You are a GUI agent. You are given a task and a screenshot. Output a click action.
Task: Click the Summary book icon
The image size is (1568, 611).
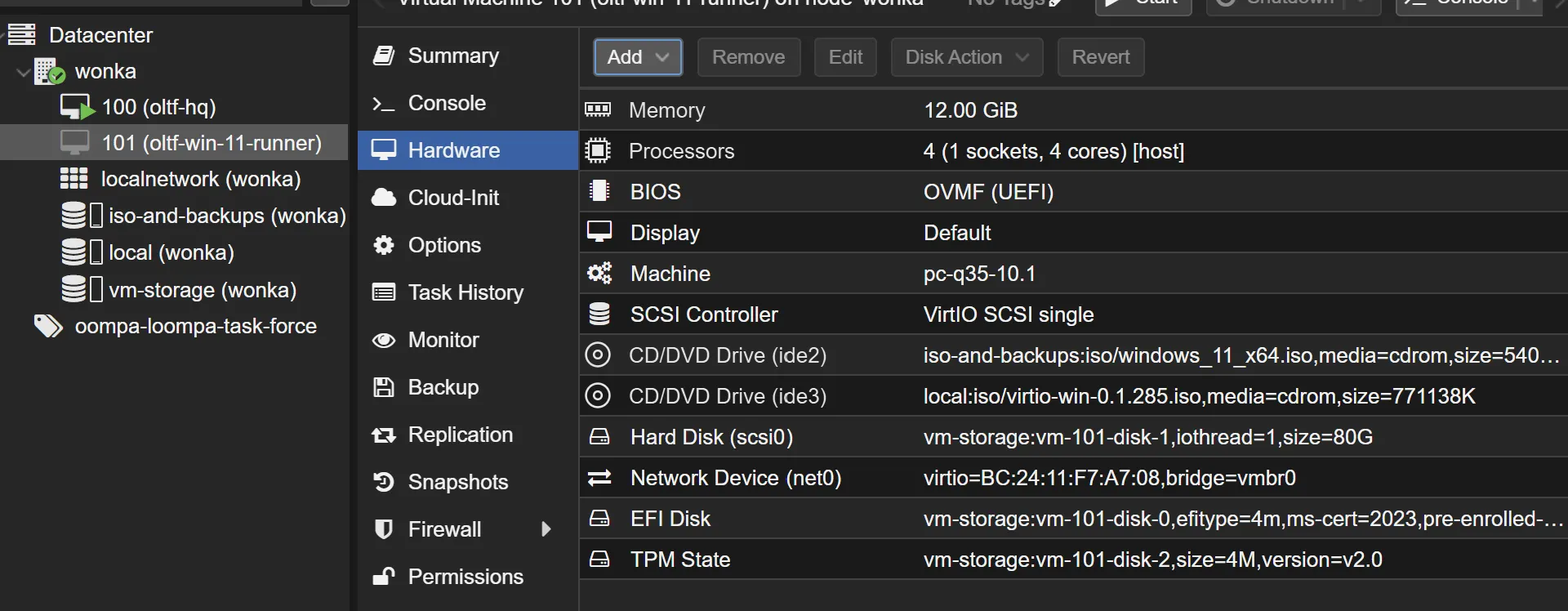coord(383,56)
